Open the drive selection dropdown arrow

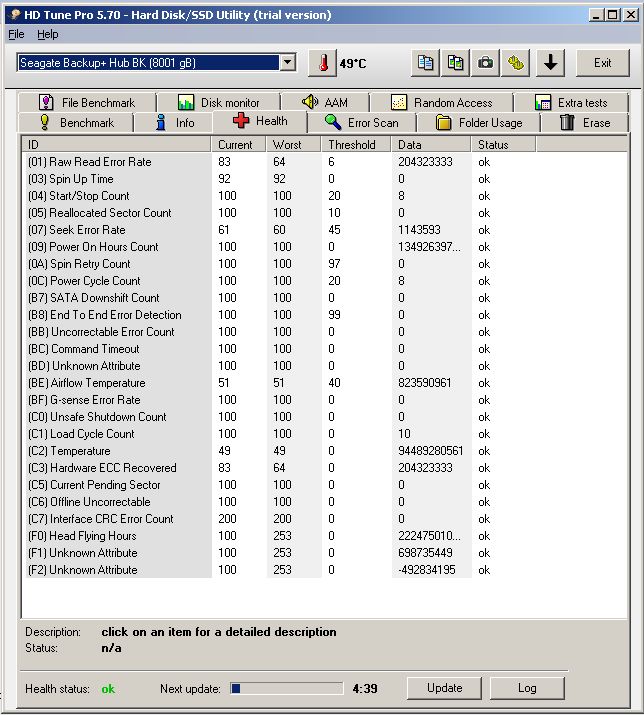click(x=288, y=62)
